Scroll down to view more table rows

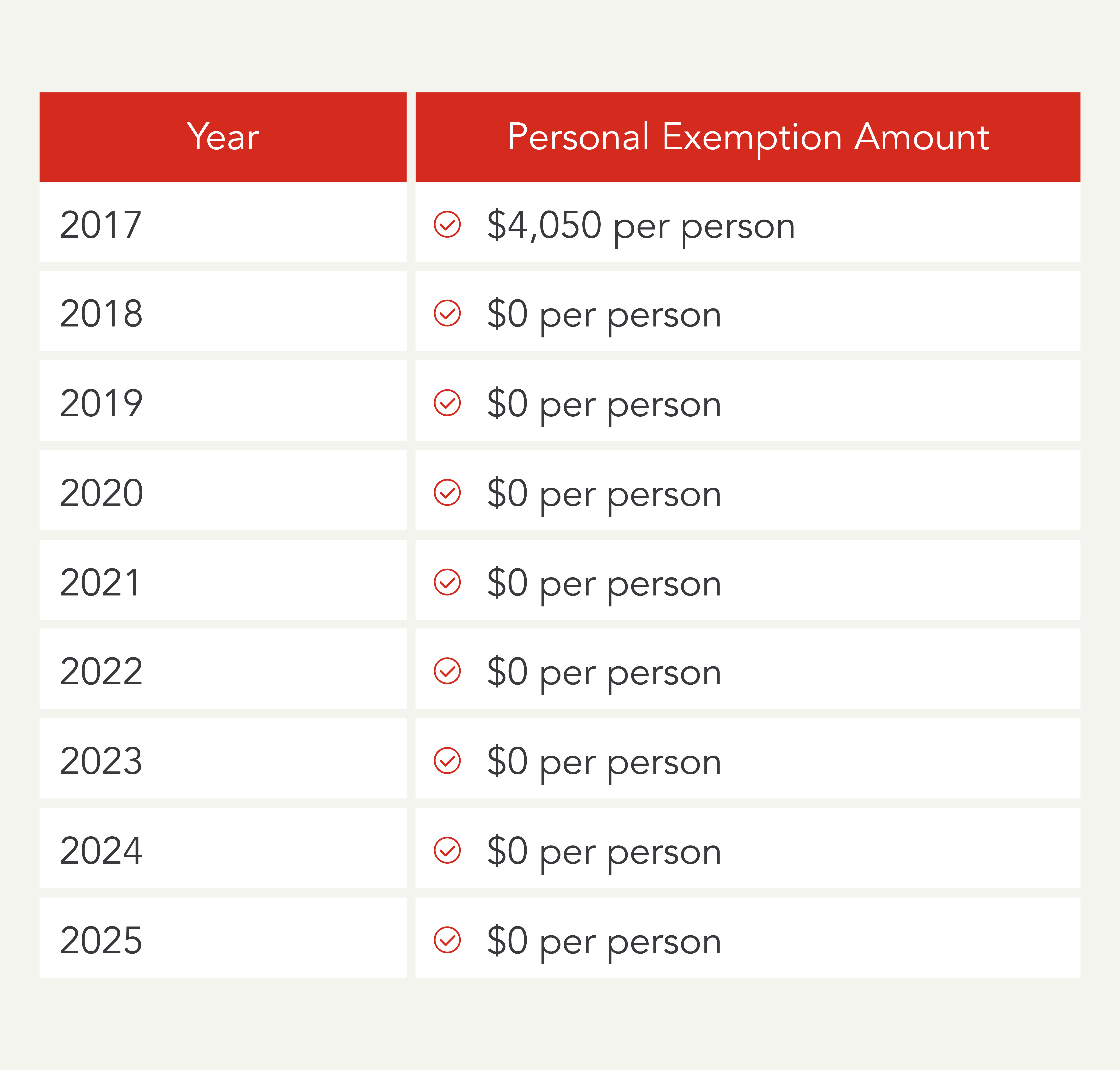[x=560, y=1020]
